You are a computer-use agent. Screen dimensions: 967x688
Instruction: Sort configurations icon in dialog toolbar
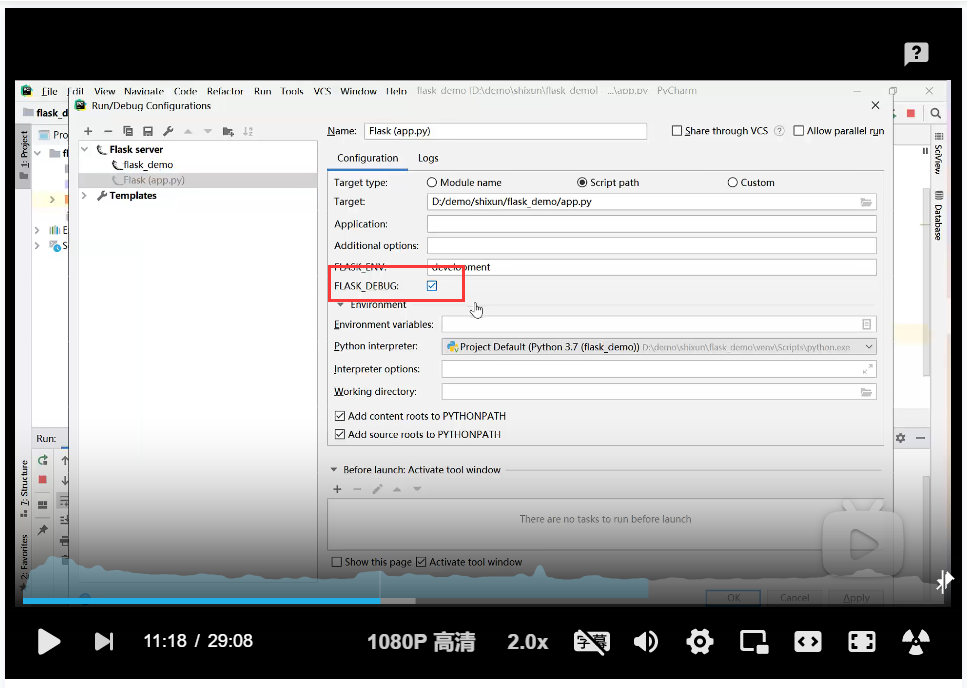click(x=248, y=131)
